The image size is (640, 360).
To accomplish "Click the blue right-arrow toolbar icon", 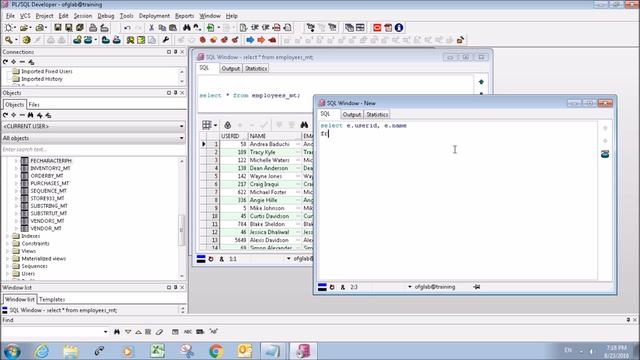I will point(250,40).
